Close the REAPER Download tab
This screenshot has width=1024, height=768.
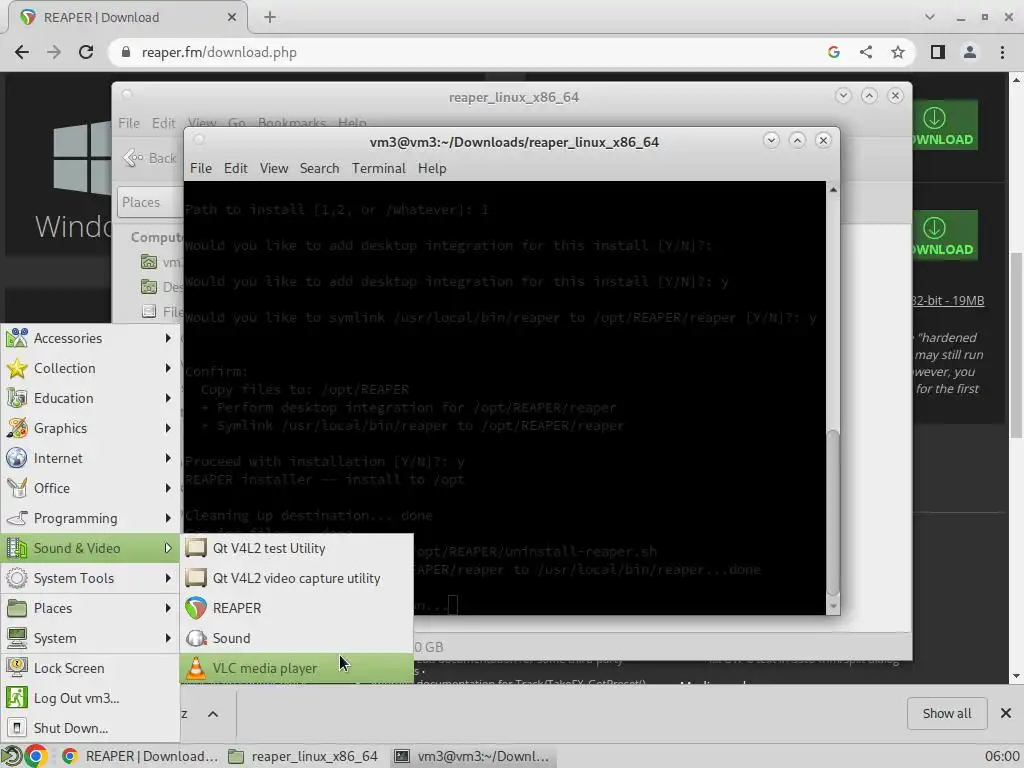coord(232,18)
